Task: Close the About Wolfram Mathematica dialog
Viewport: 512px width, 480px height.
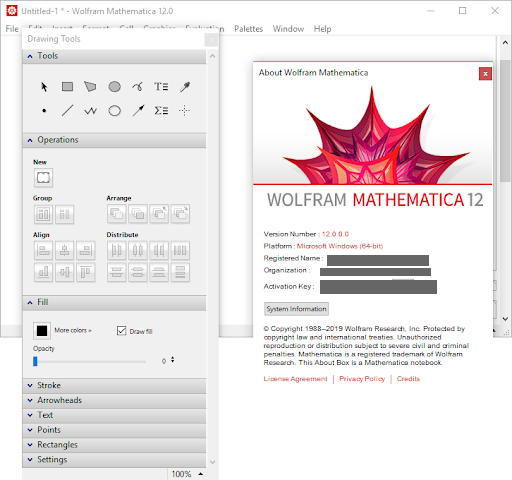Action: (485, 74)
